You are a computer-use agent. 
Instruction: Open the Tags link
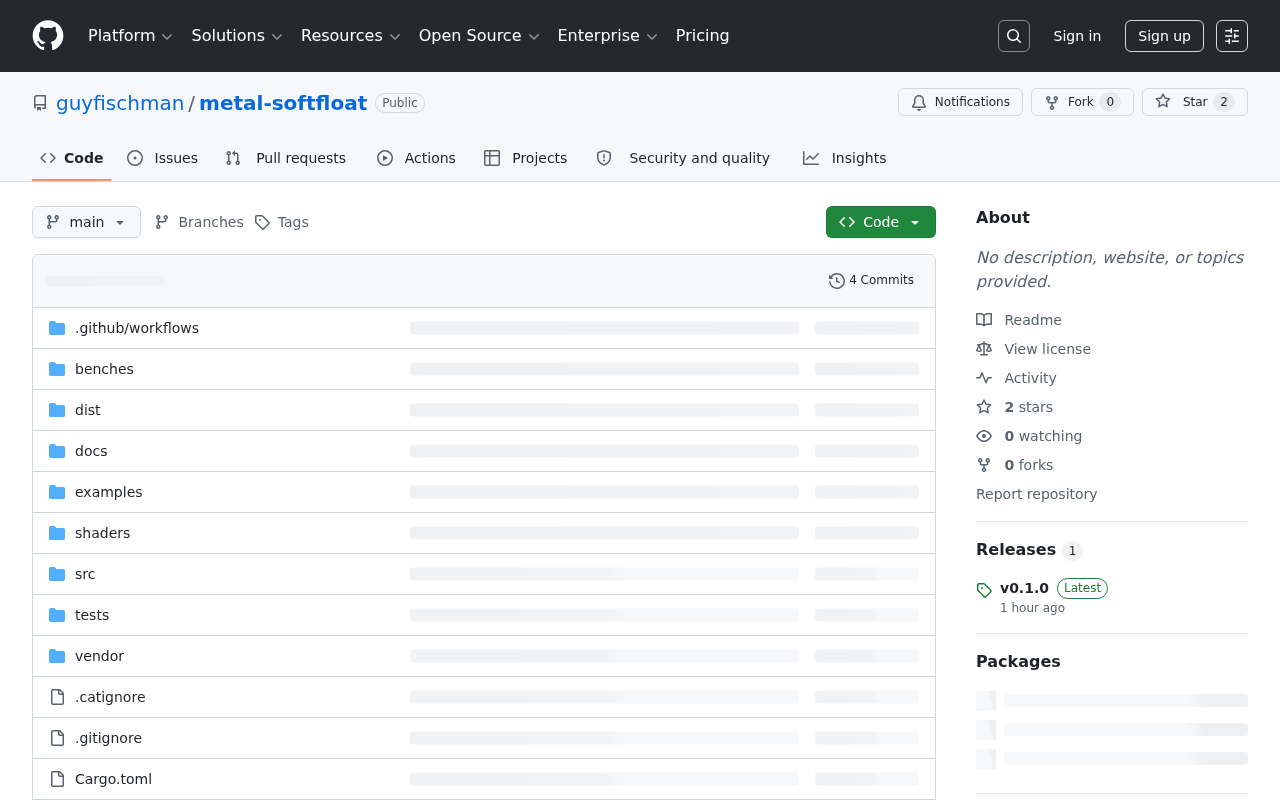(281, 222)
